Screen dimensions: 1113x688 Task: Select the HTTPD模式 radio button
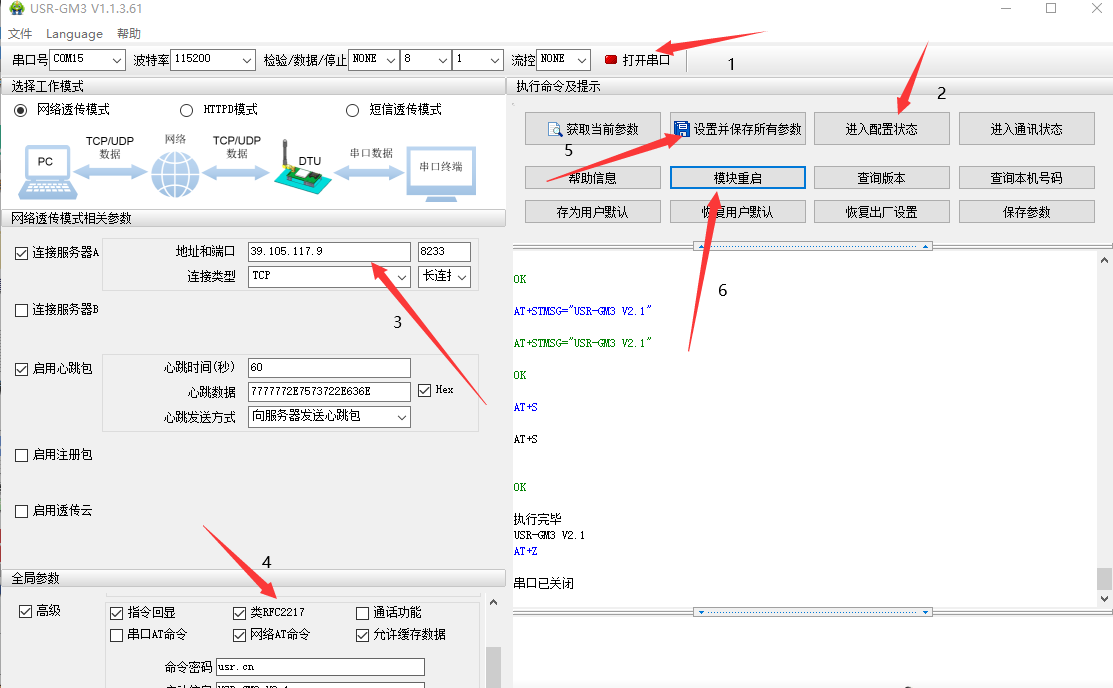pos(187,110)
